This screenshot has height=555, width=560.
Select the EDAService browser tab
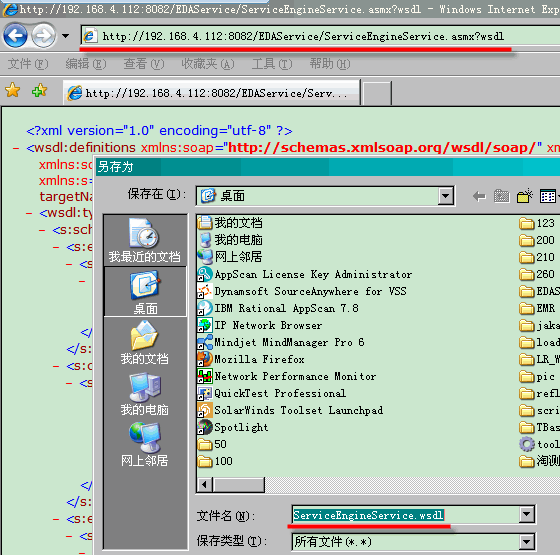tap(211, 93)
